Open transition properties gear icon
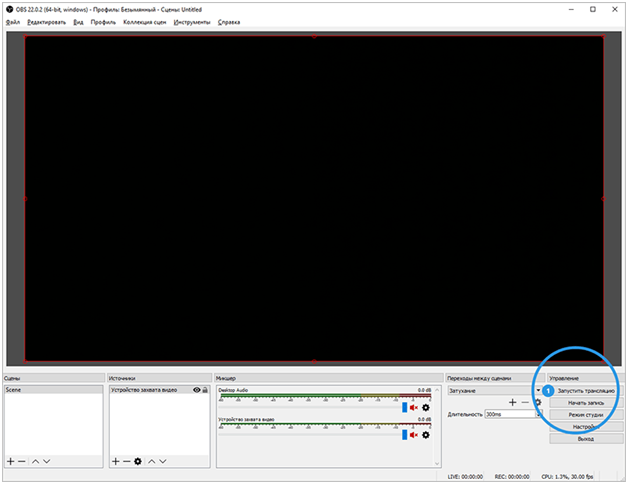This screenshot has width=628, height=484. [x=538, y=402]
